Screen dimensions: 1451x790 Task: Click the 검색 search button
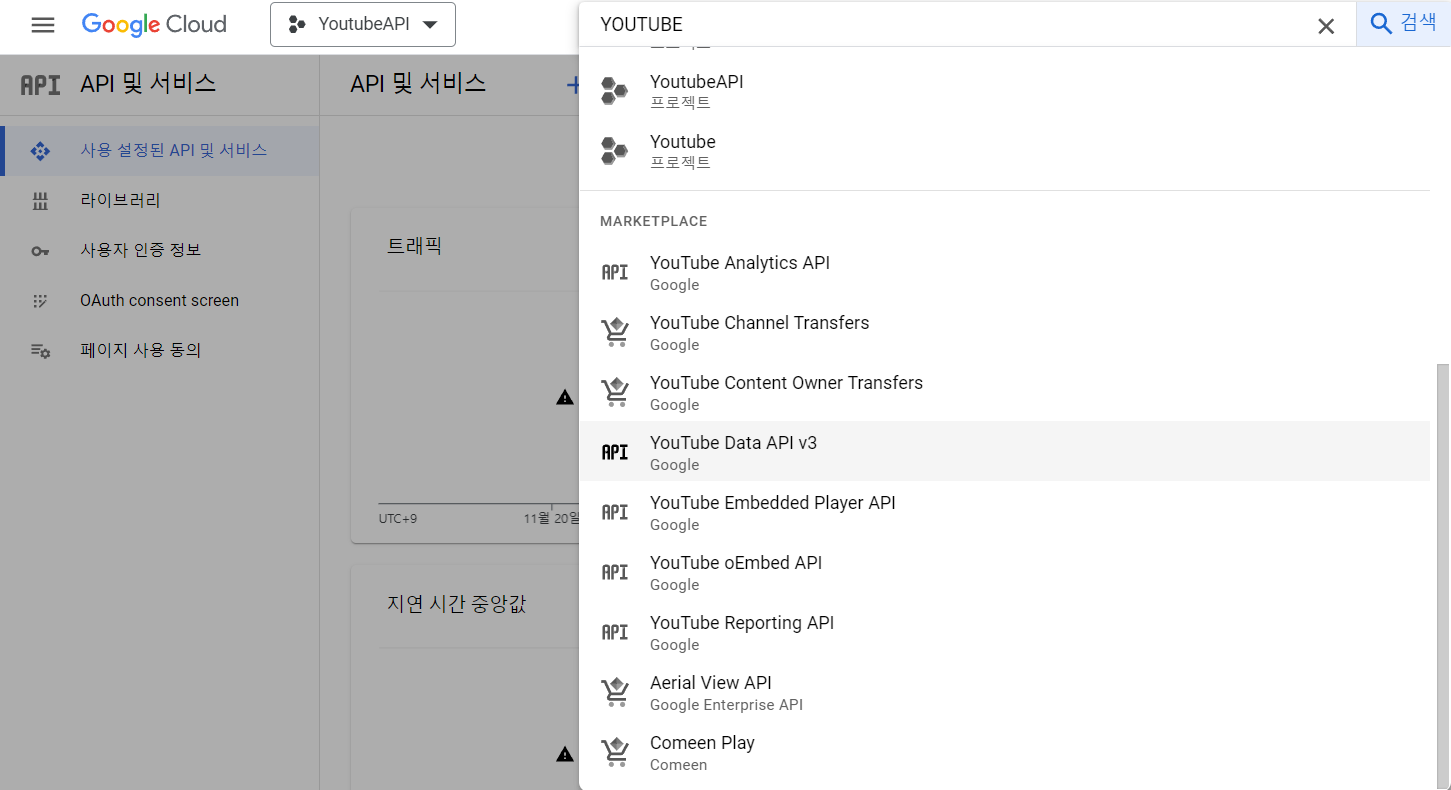tap(1403, 24)
